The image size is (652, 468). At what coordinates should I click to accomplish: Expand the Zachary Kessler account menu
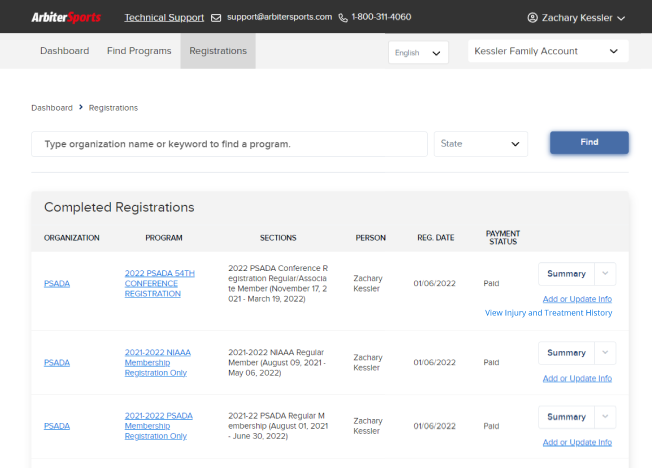576,18
